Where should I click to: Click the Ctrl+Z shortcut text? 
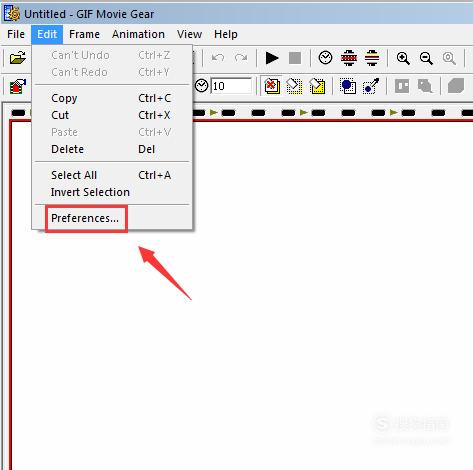pos(154,55)
